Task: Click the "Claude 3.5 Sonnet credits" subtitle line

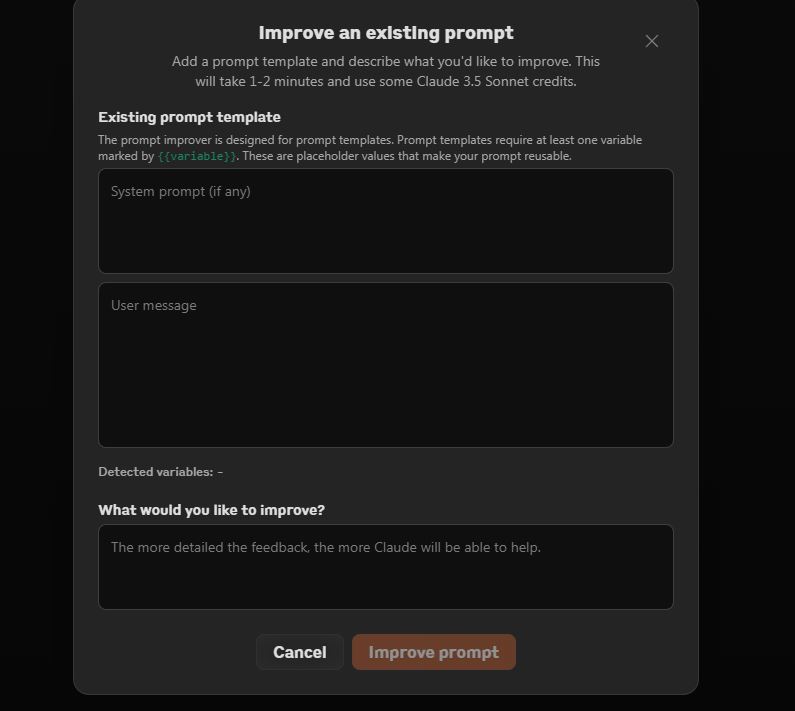Action: pos(385,81)
